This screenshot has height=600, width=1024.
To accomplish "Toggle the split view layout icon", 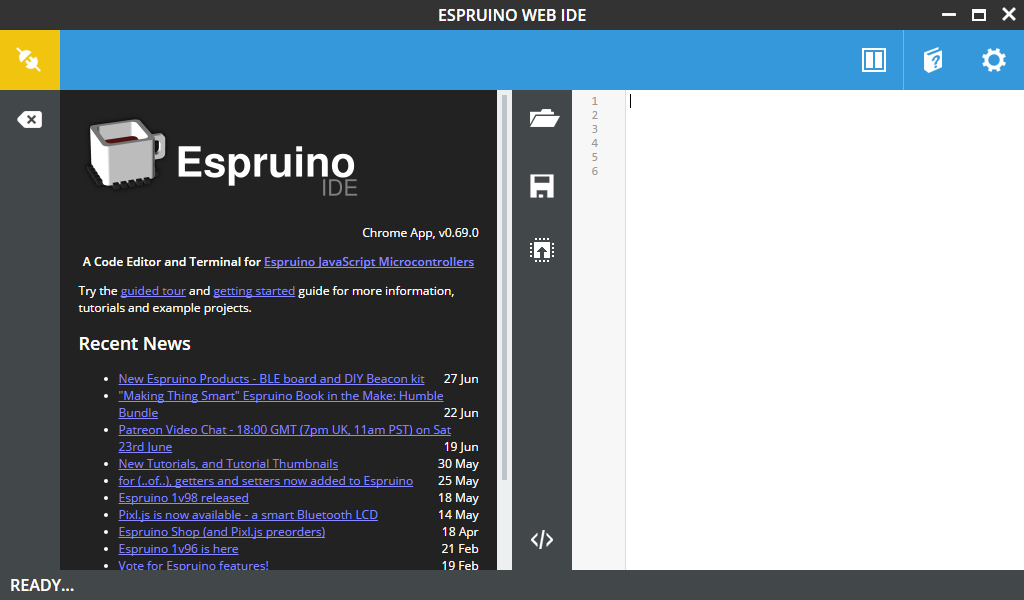I will (x=873, y=60).
